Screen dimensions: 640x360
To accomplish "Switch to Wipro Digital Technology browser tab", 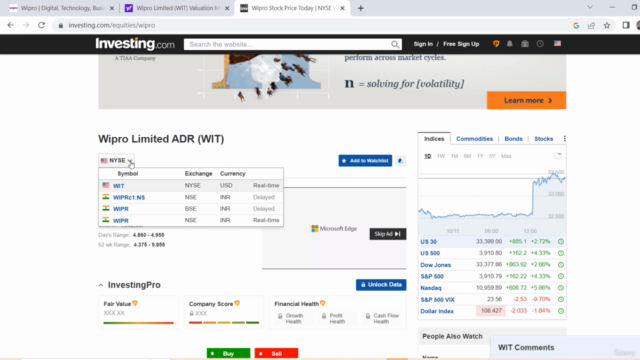I will click(62, 8).
